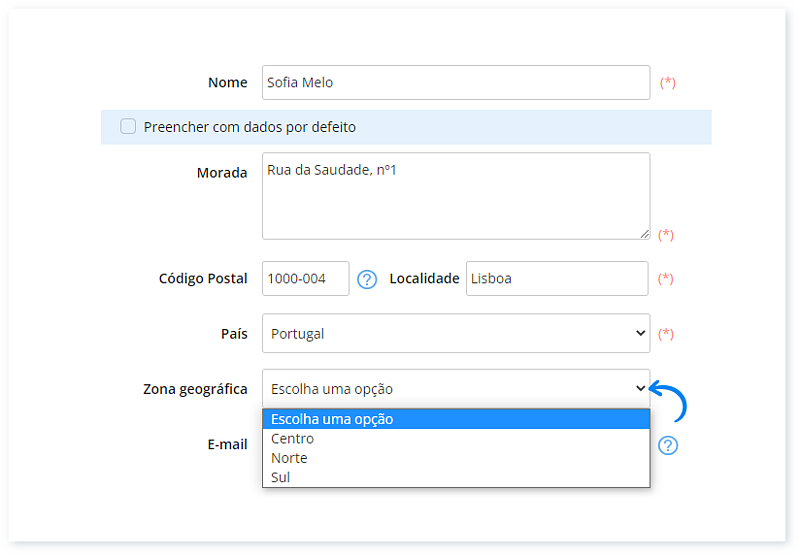This screenshot has width=800, height=556.
Task: Collapse the Zona geográfica dropdown
Action: [456, 389]
